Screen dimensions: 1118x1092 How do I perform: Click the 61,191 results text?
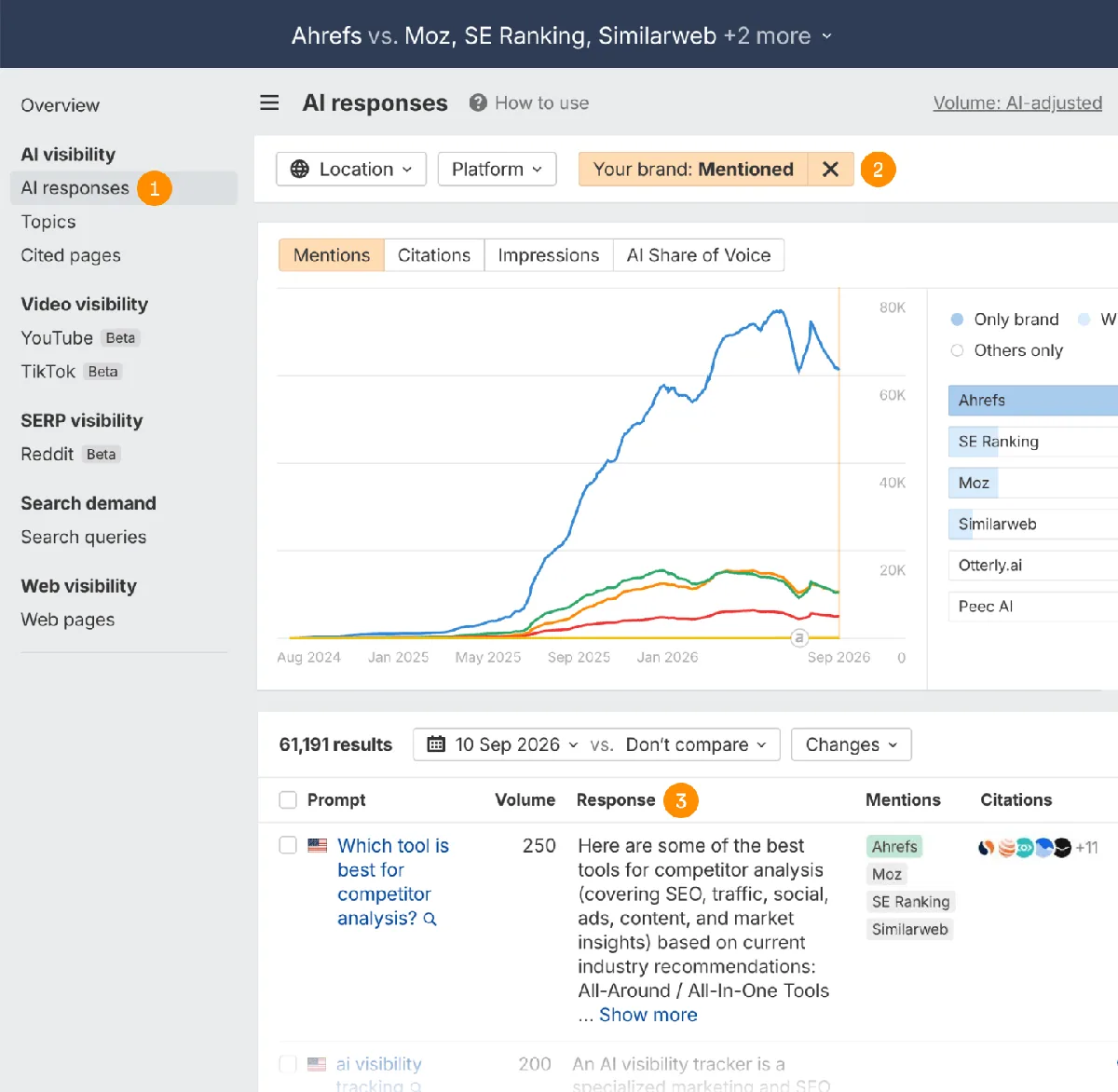pos(335,744)
